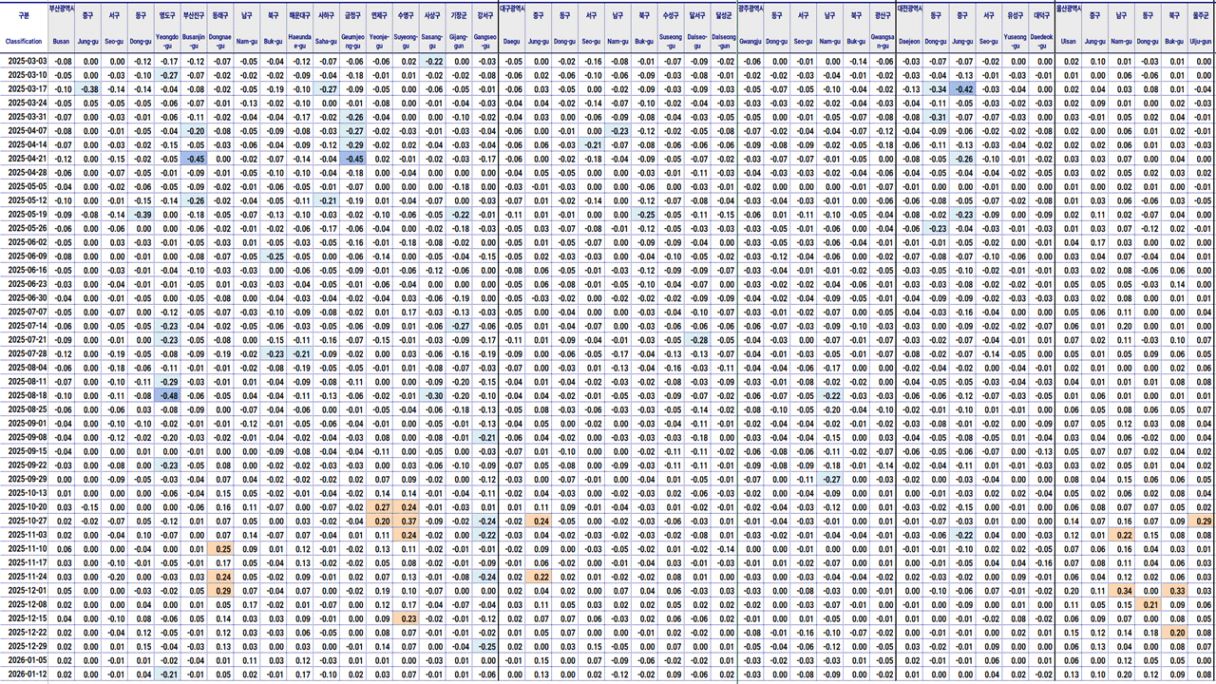Viewport: 1216px width, 684px height.
Task: Select the Yuseong-gu column header
Action: (1014, 42)
